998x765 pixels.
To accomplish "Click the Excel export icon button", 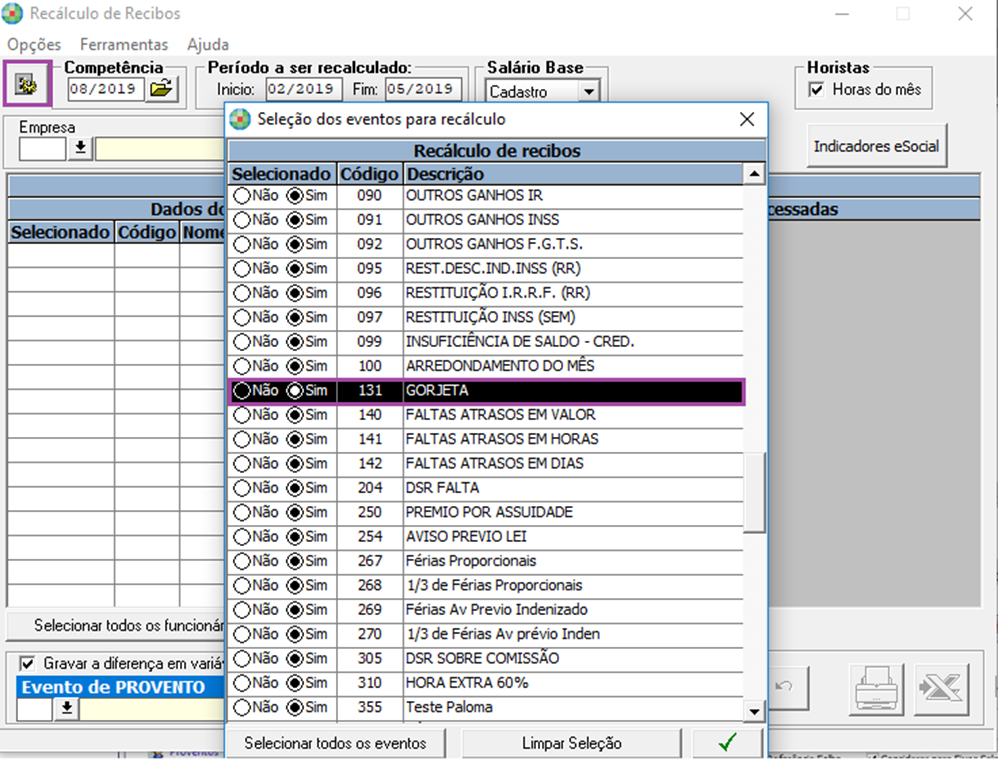I will (941, 688).
